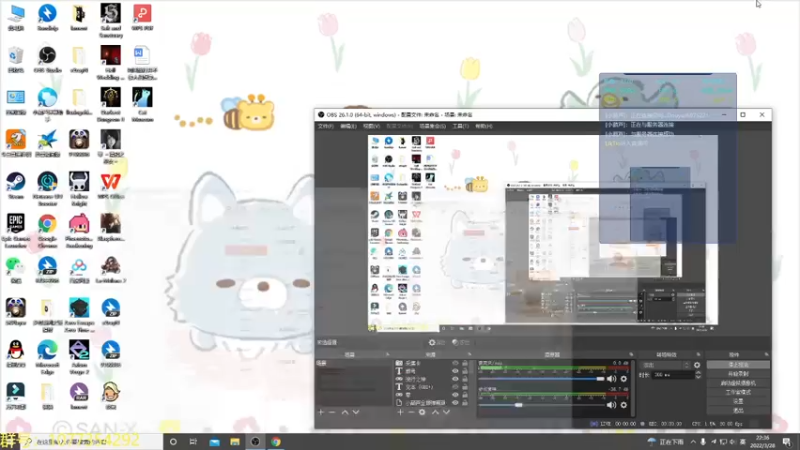Open the 工具(T) menu in OBS
This screenshot has height=450, width=800.
point(460,126)
